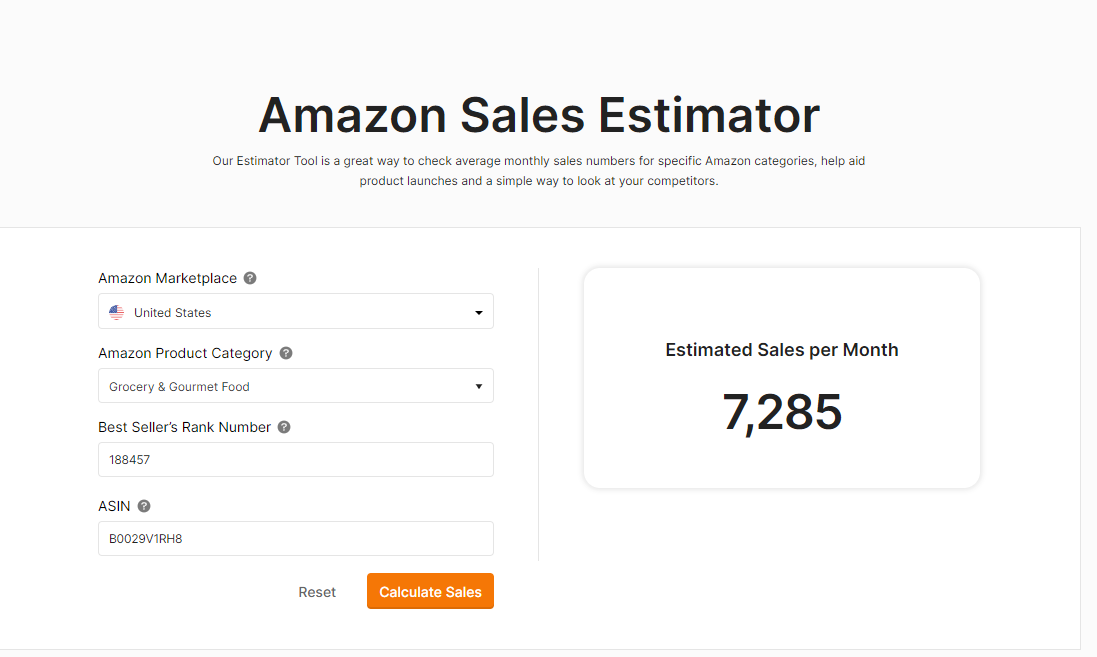The height and width of the screenshot is (657, 1097).
Task: Expand the product category selector via its caret arrow
Action: click(479, 386)
